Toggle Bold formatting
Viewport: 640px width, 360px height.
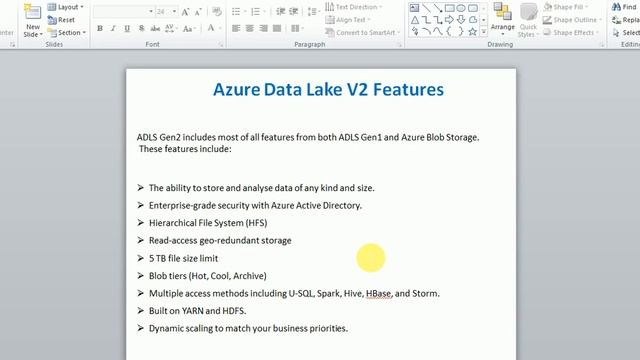100,28
